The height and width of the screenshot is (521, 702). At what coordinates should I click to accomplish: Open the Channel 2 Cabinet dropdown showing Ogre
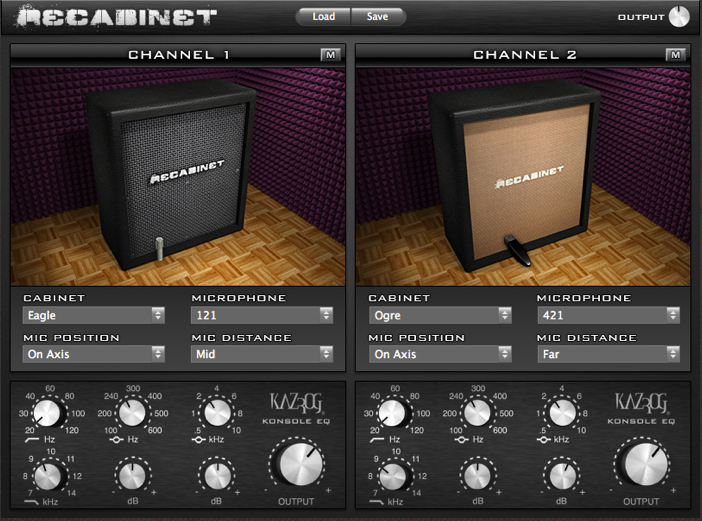pos(439,315)
